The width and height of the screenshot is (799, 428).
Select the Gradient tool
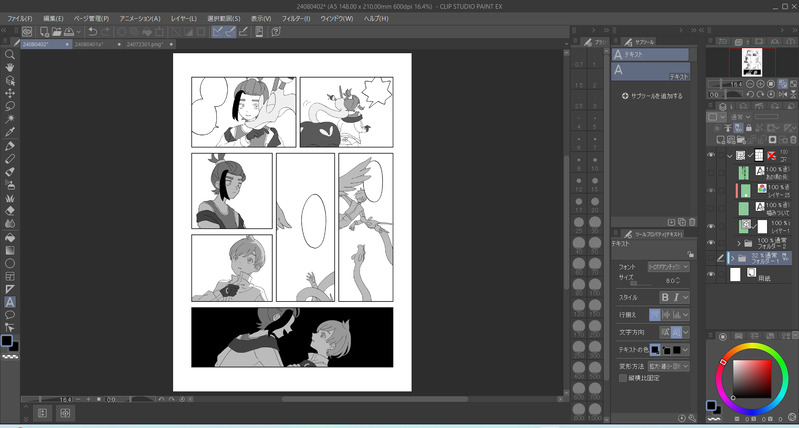(10, 251)
